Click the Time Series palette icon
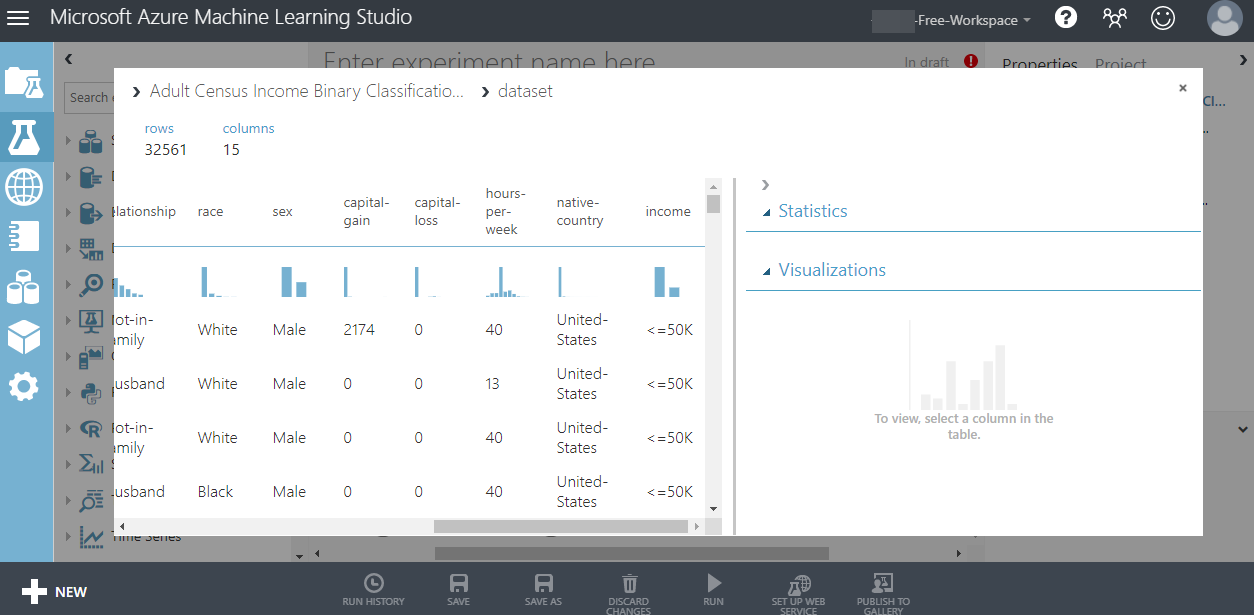 [x=91, y=537]
